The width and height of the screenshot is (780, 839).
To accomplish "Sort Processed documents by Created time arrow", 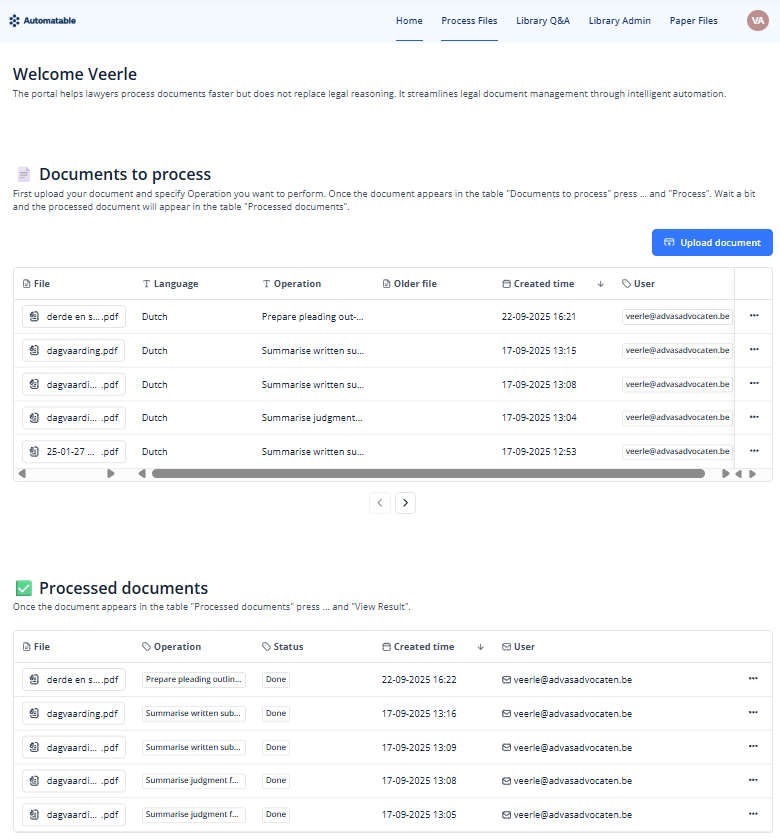I will (x=480, y=647).
